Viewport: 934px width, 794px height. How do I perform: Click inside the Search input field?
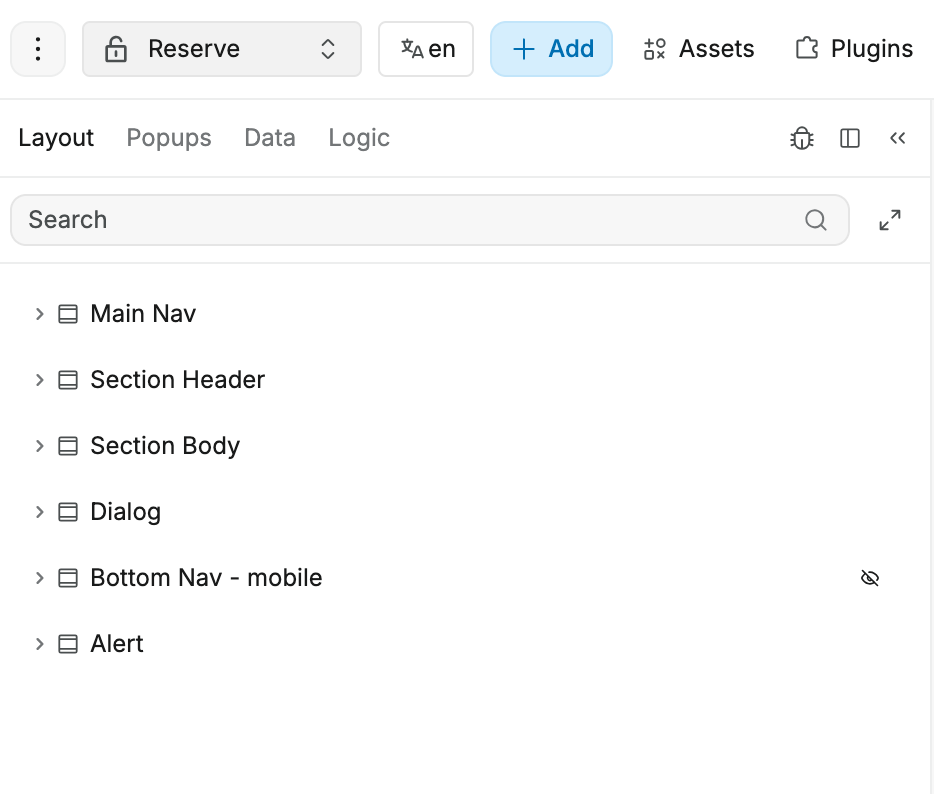[400, 220]
